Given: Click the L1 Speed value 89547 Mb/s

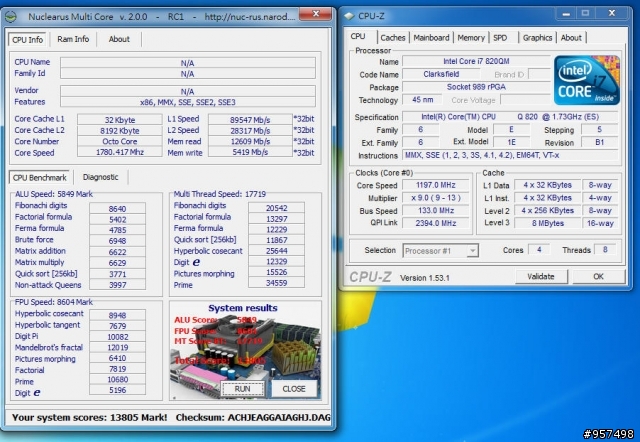Looking at the screenshot, I should coord(250,120).
